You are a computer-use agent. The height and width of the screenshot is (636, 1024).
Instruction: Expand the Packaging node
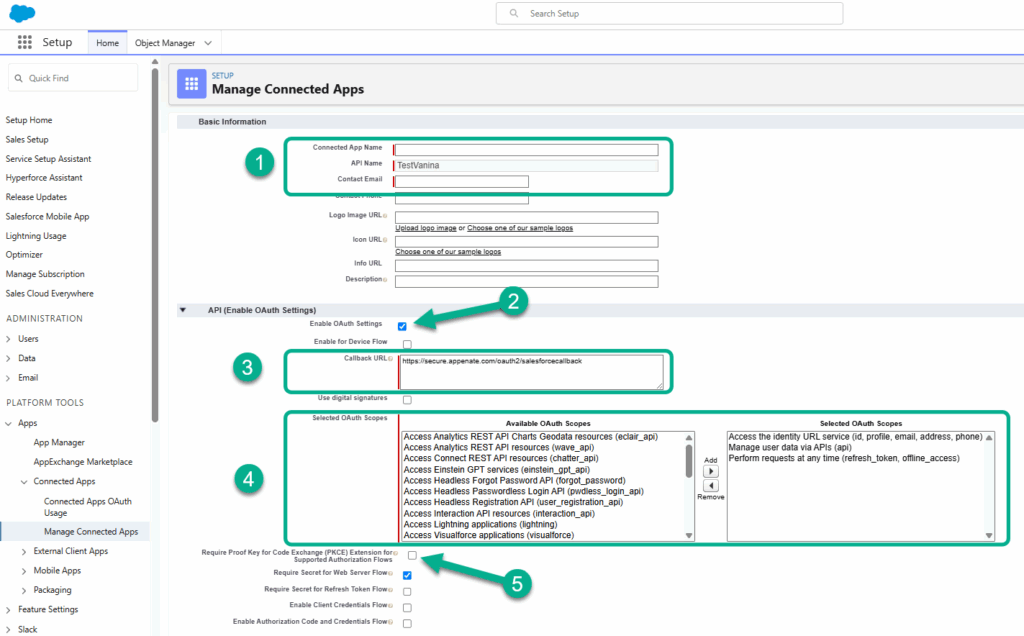point(24,590)
